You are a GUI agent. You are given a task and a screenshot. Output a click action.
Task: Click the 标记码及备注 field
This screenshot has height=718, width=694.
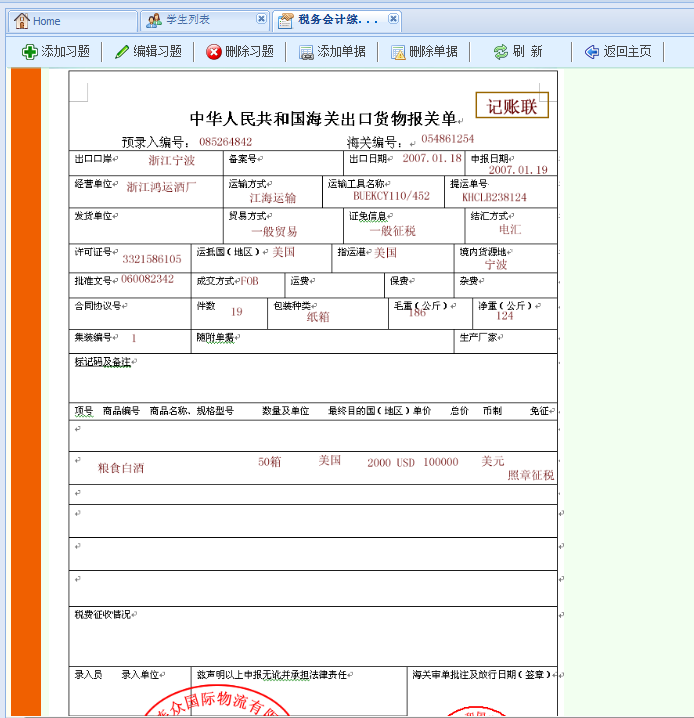click(313, 378)
